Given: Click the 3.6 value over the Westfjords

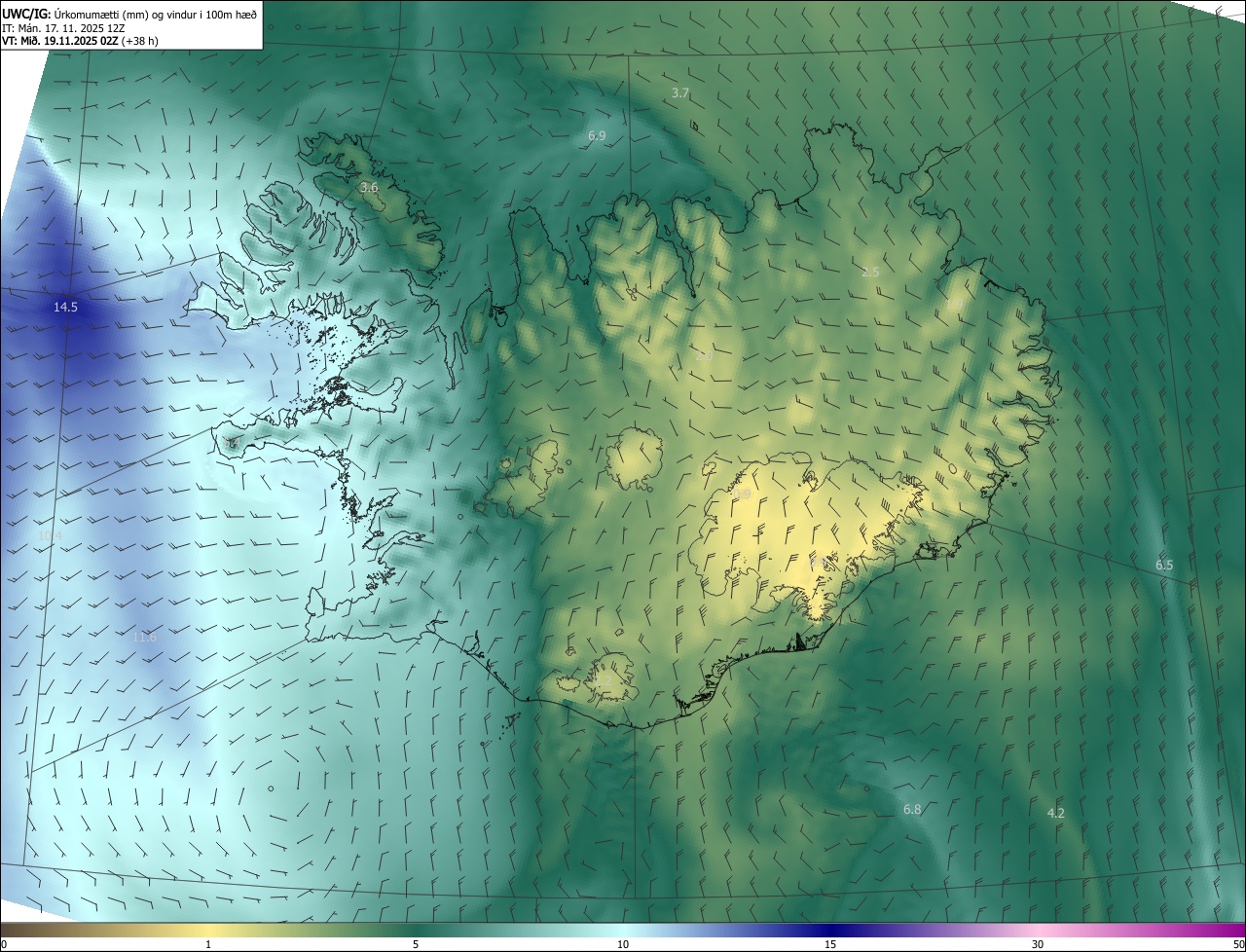Looking at the screenshot, I should (369, 186).
